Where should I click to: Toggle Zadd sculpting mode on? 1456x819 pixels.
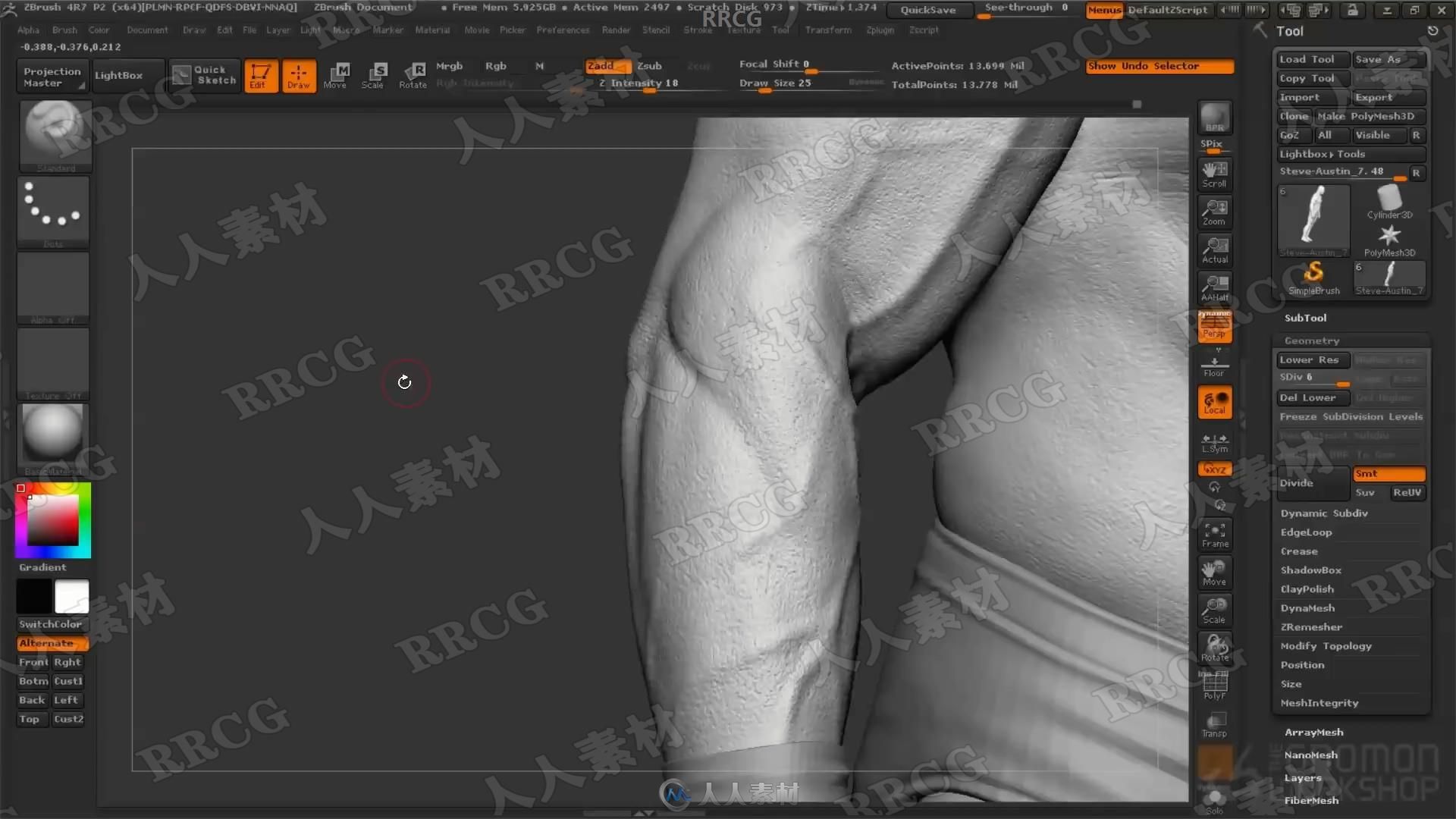pyautogui.click(x=601, y=65)
